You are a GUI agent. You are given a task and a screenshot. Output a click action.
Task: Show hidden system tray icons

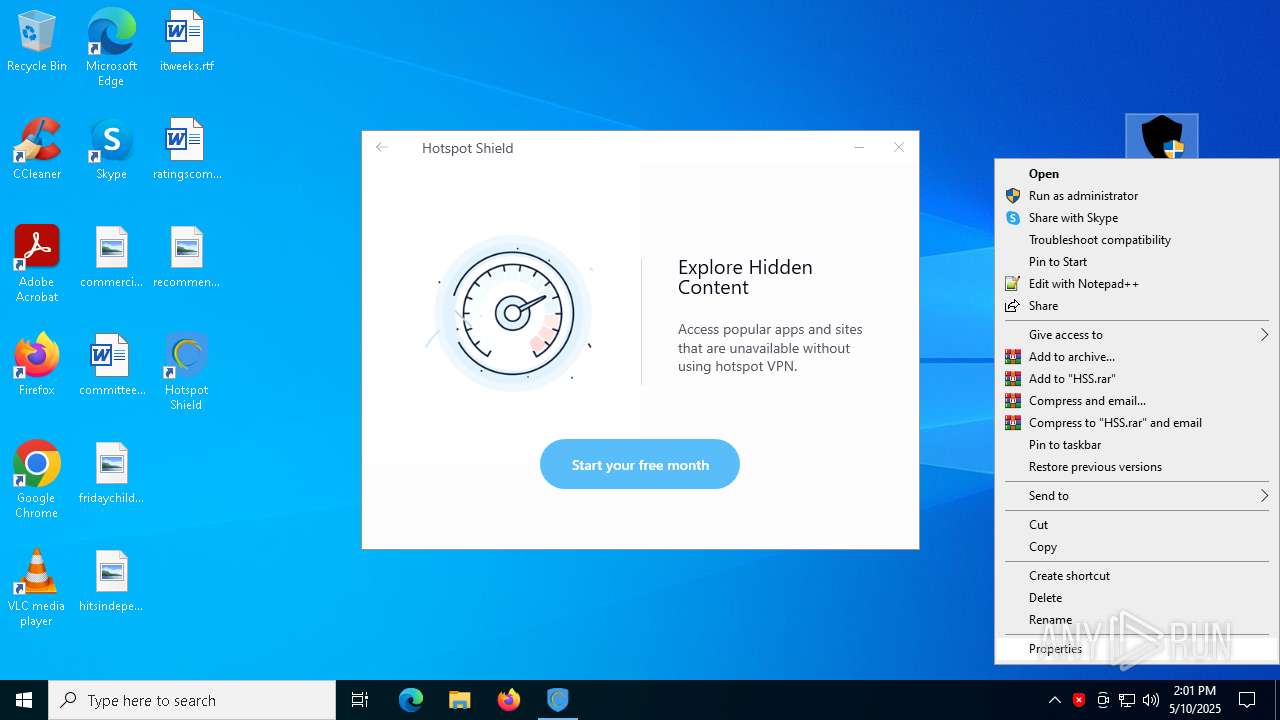click(1055, 700)
